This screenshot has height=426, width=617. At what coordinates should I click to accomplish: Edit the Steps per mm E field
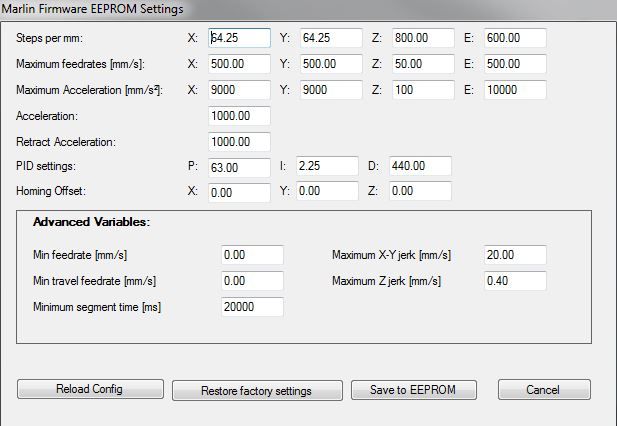515,38
